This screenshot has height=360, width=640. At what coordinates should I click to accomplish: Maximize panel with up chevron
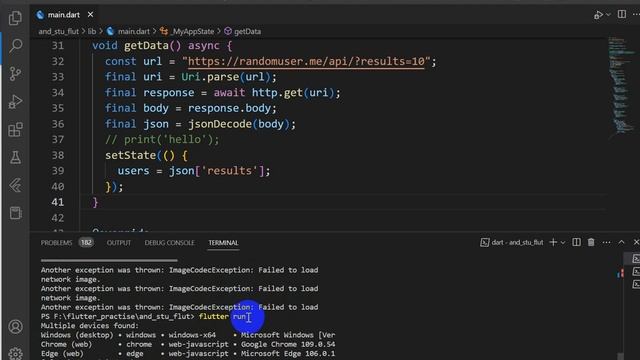point(621,242)
